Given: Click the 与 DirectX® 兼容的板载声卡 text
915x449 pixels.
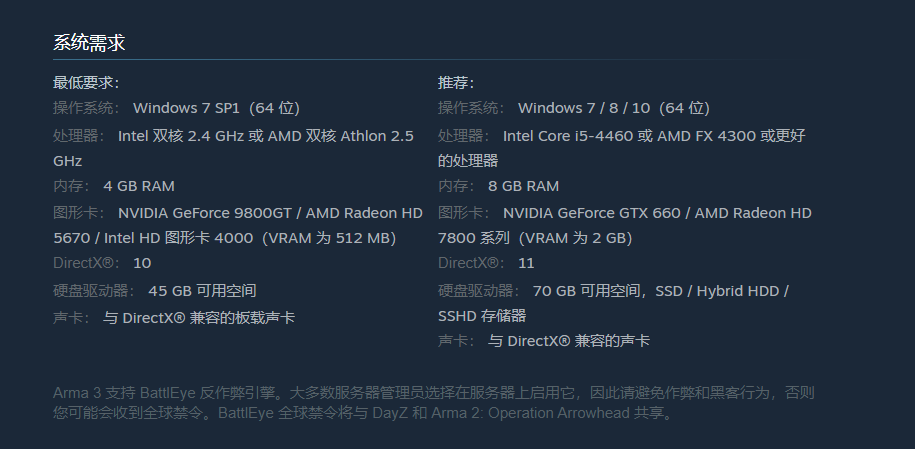Looking at the screenshot, I should pyautogui.click(x=199, y=318).
